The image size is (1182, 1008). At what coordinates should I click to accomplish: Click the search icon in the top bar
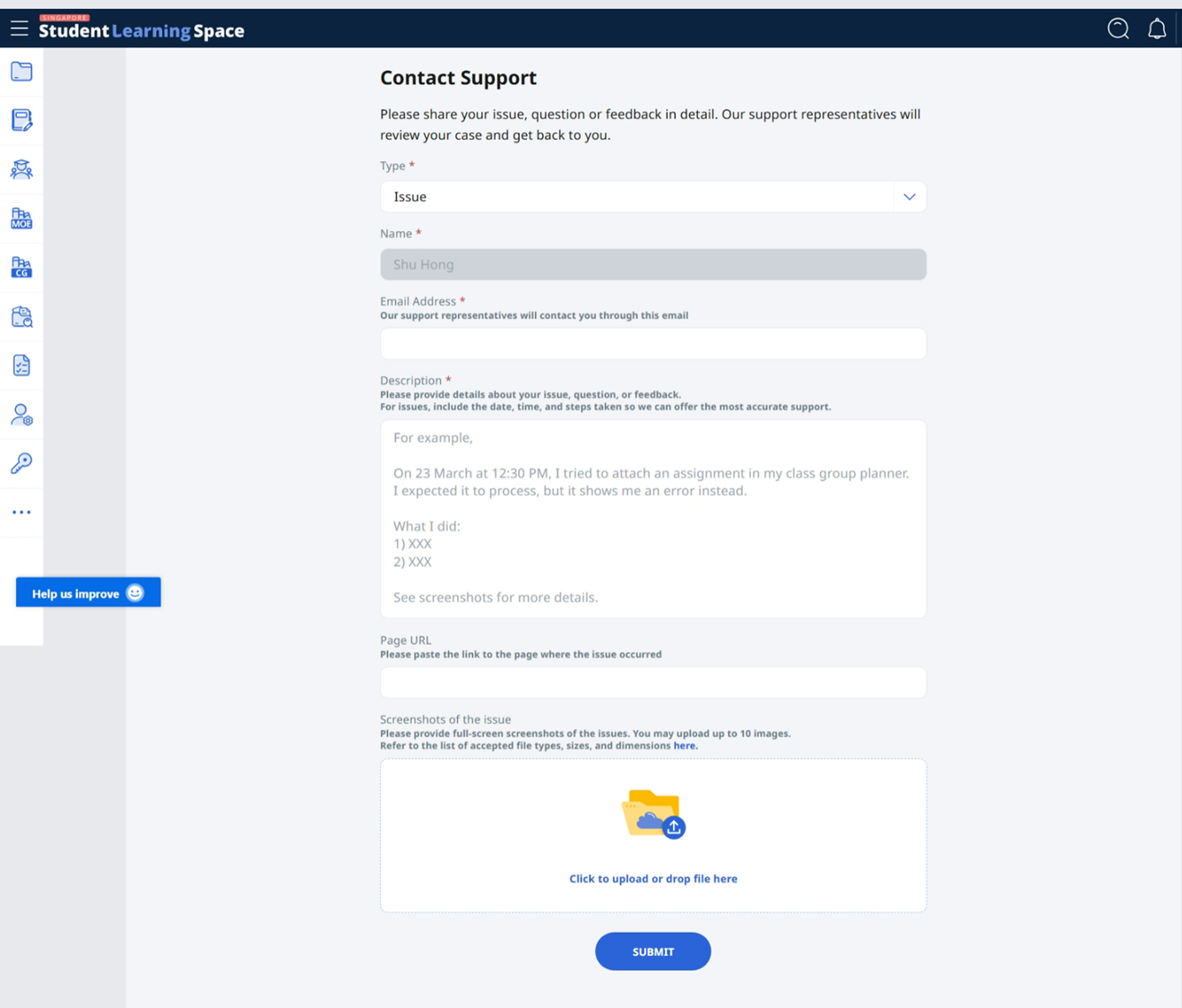(1117, 29)
